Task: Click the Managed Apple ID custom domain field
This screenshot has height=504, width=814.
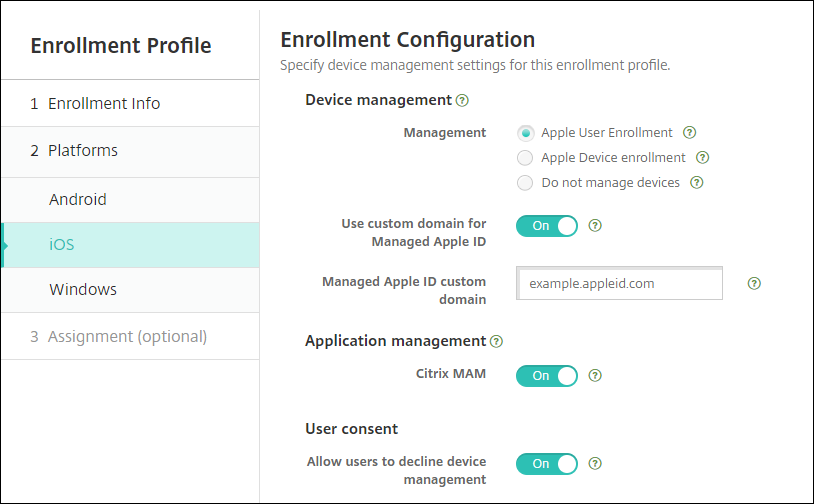Action: pos(620,283)
